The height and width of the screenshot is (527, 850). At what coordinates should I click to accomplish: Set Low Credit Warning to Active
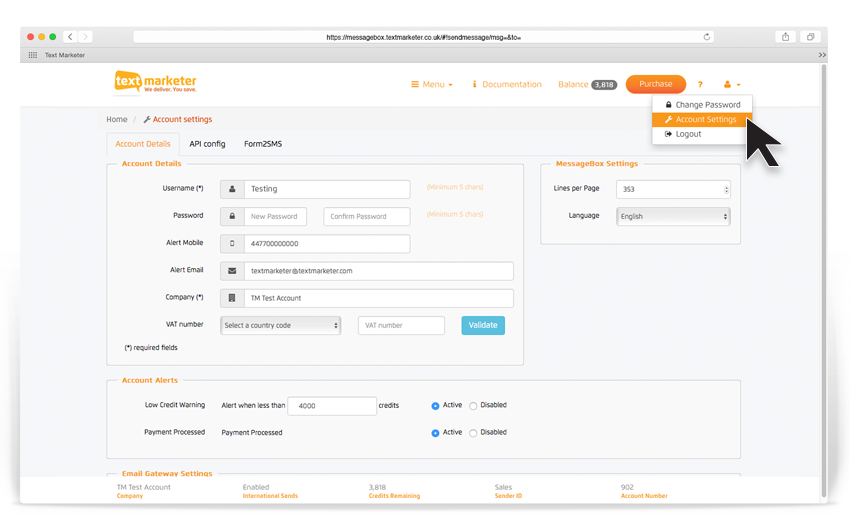pos(436,406)
